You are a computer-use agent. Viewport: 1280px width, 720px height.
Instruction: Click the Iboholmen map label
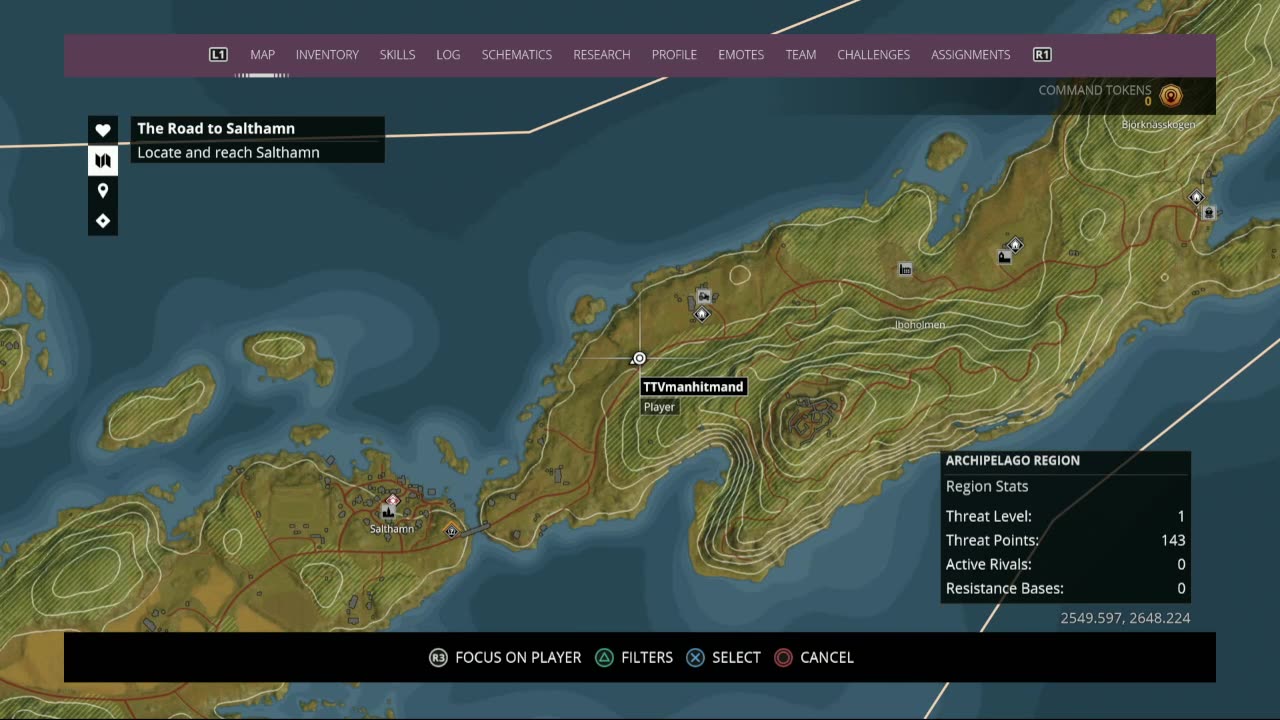coord(920,325)
